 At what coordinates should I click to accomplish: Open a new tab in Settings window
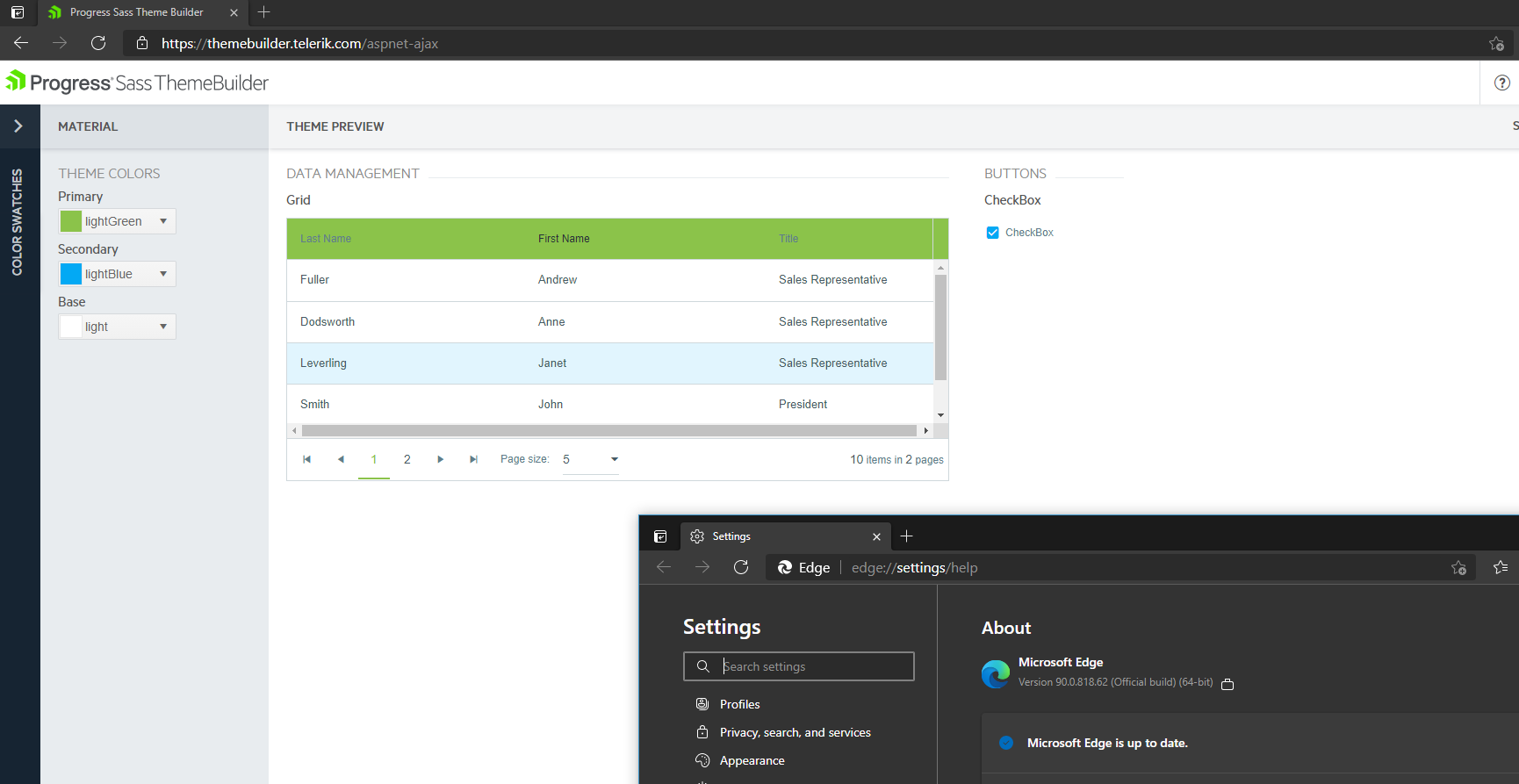pyautogui.click(x=907, y=536)
